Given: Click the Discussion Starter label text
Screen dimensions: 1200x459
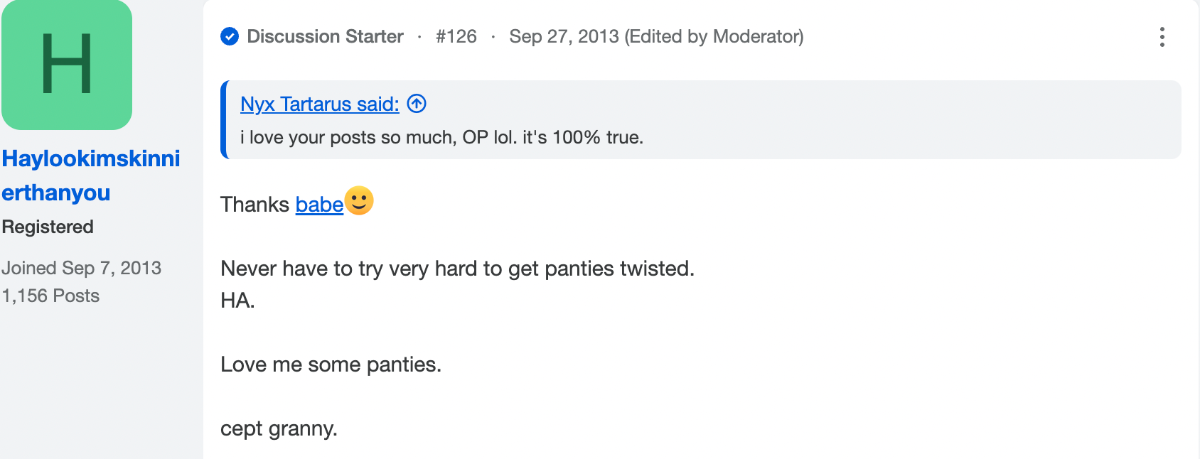Looking at the screenshot, I should [x=325, y=37].
